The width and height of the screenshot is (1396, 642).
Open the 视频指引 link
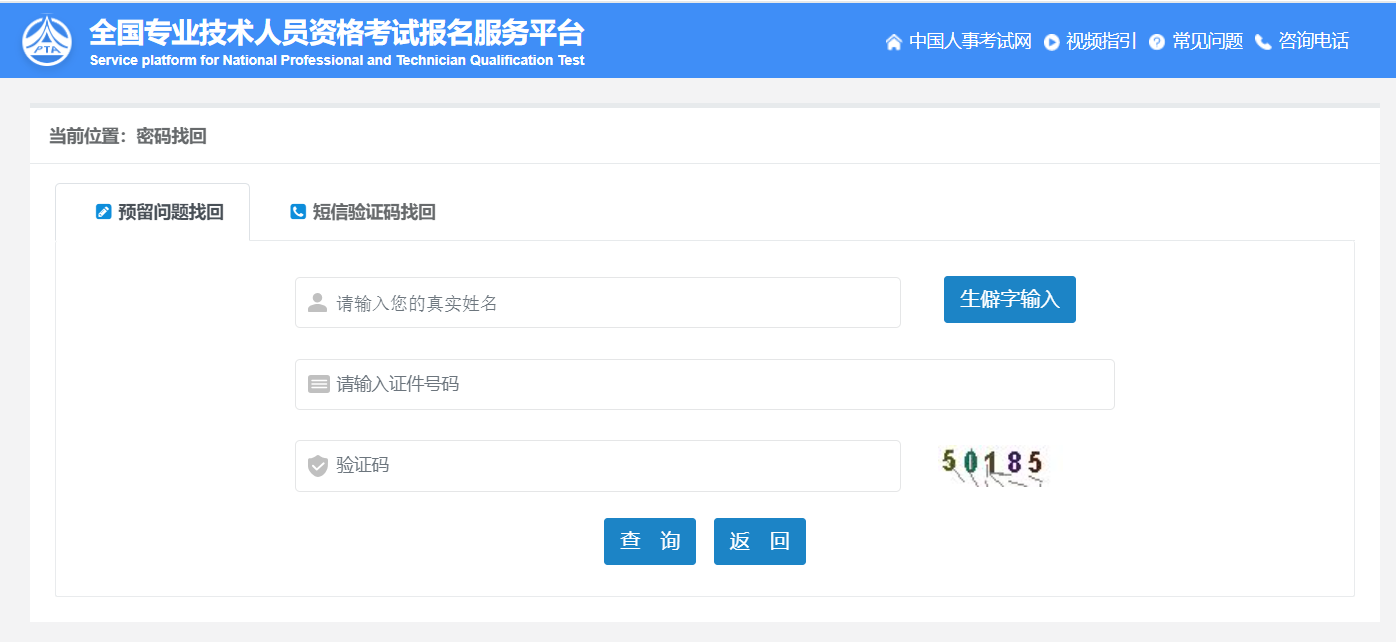(x=1101, y=41)
